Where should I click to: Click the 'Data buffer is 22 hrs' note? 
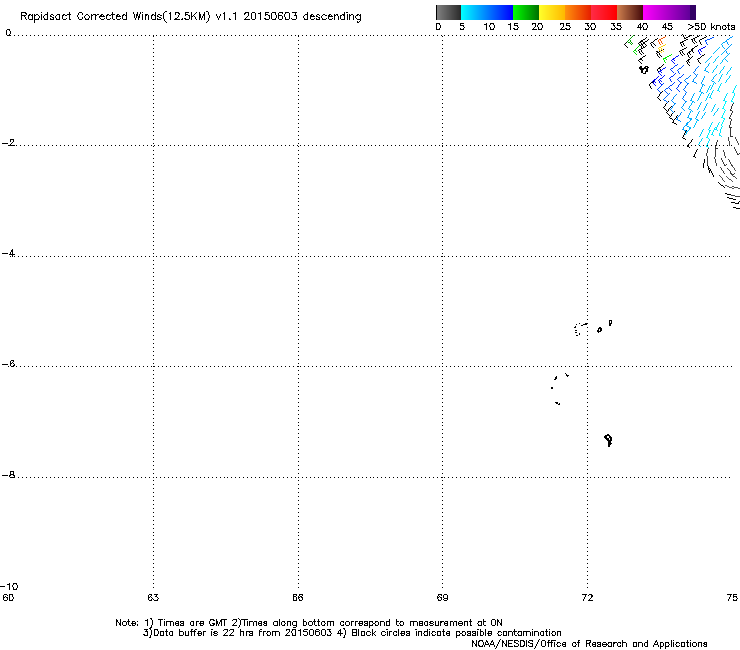pyautogui.click(x=352, y=633)
